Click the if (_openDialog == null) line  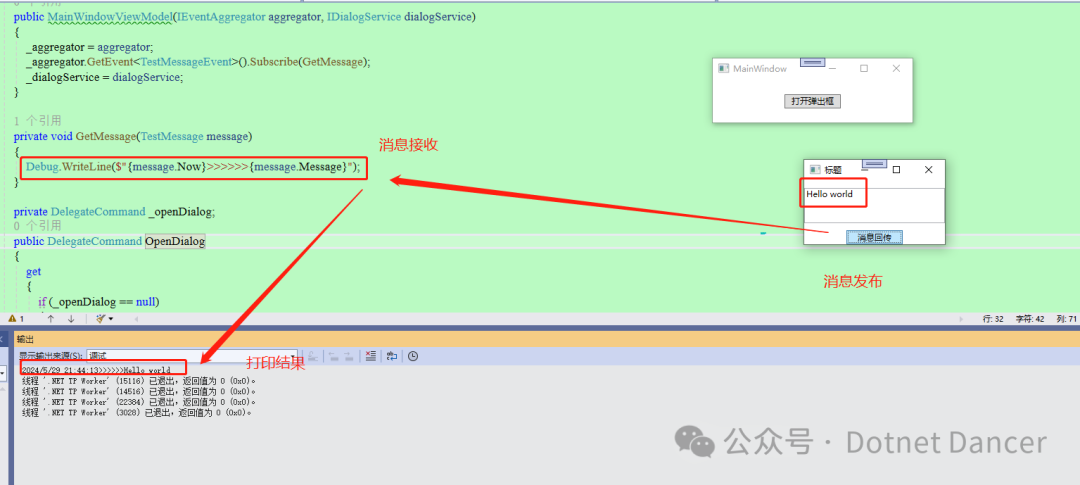point(98,302)
